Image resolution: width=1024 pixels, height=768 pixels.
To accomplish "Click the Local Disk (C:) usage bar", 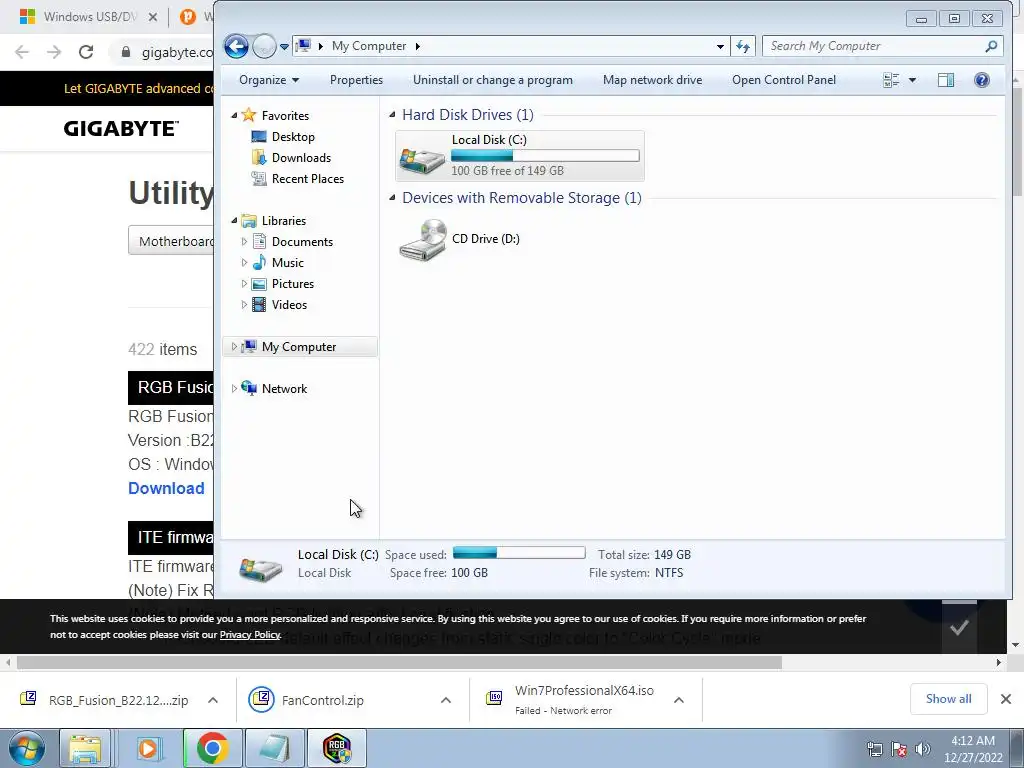I will 545,155.
